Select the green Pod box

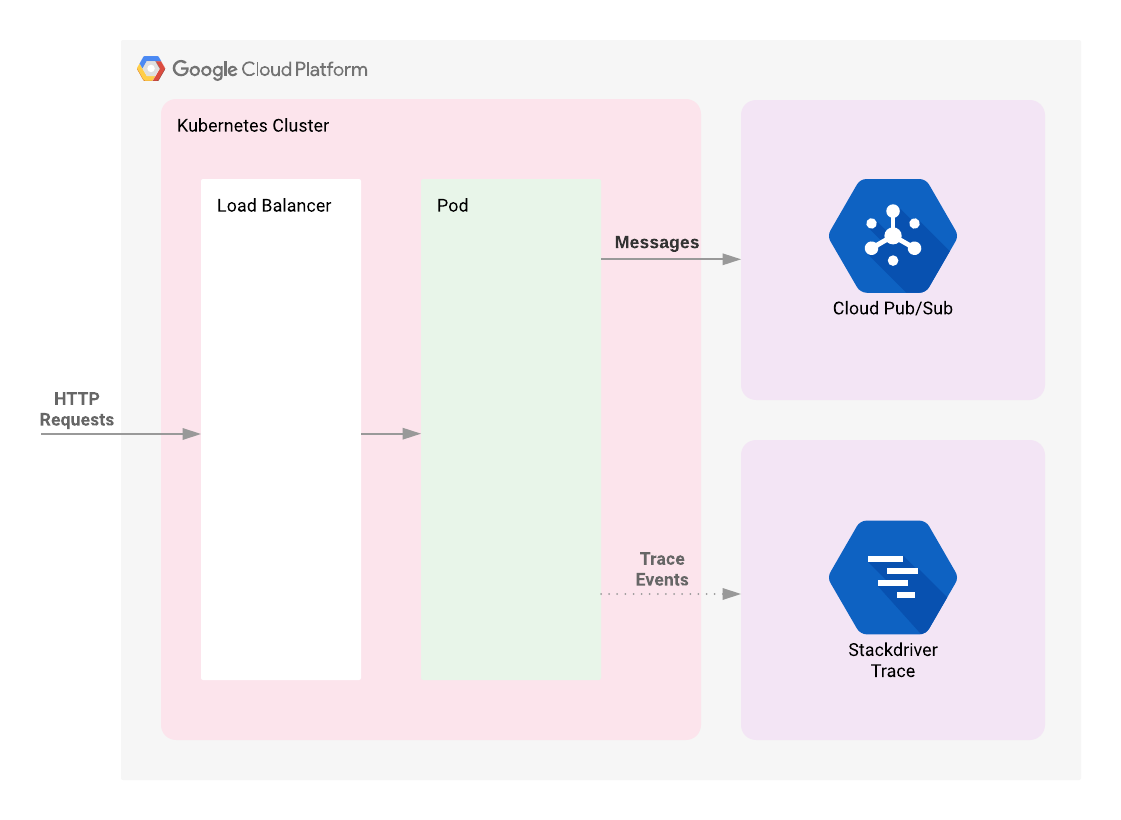pyautogui.click(x=510, y=429)
